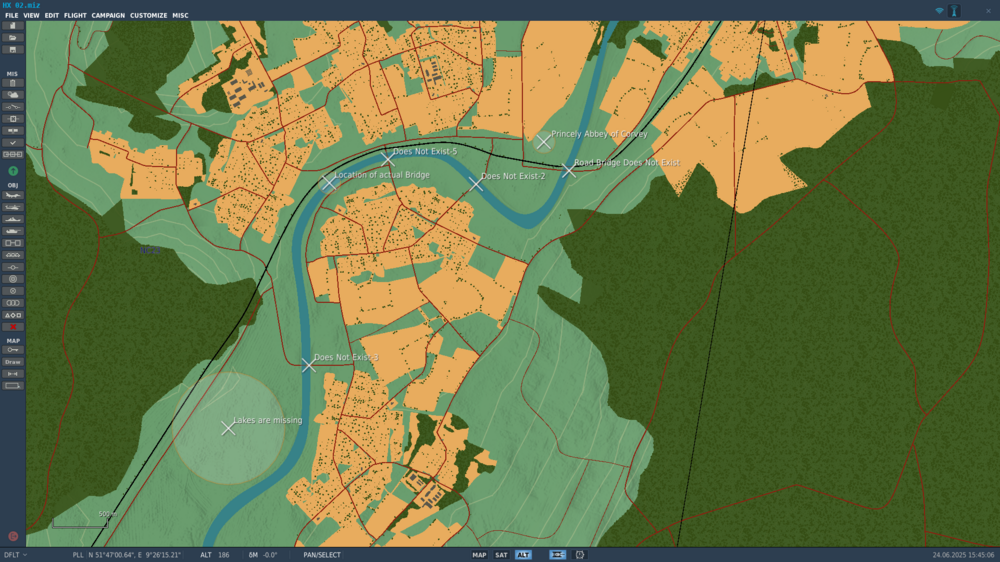Select the 'Does Not Exist-2' map marker
The width and height of the screenshot is (1000, 562).
(476, 184)
